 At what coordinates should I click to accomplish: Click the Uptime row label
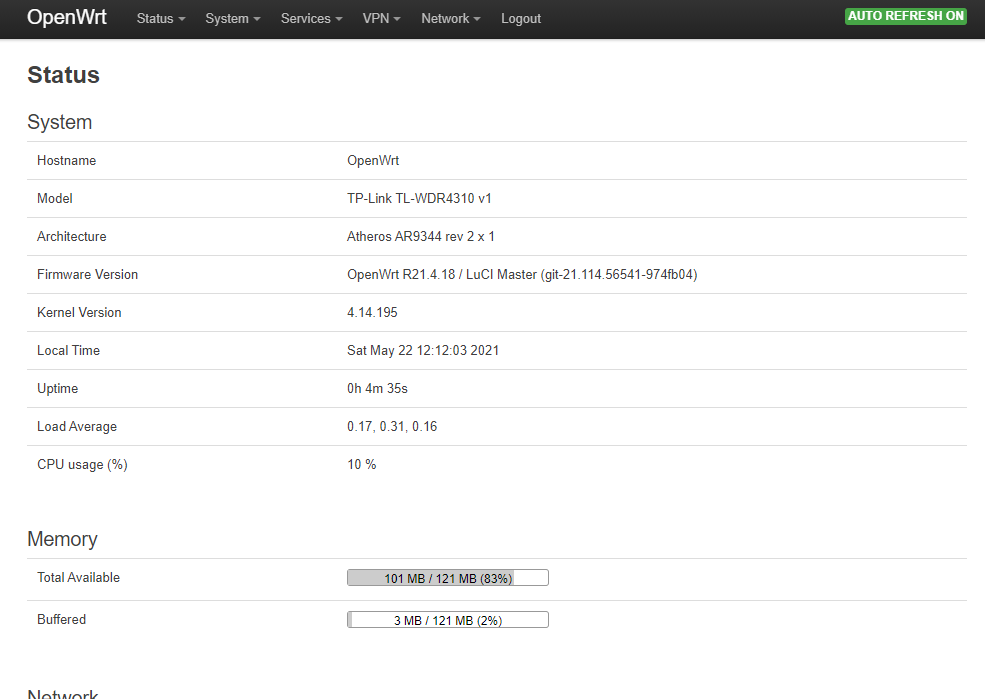pos(57,389)
